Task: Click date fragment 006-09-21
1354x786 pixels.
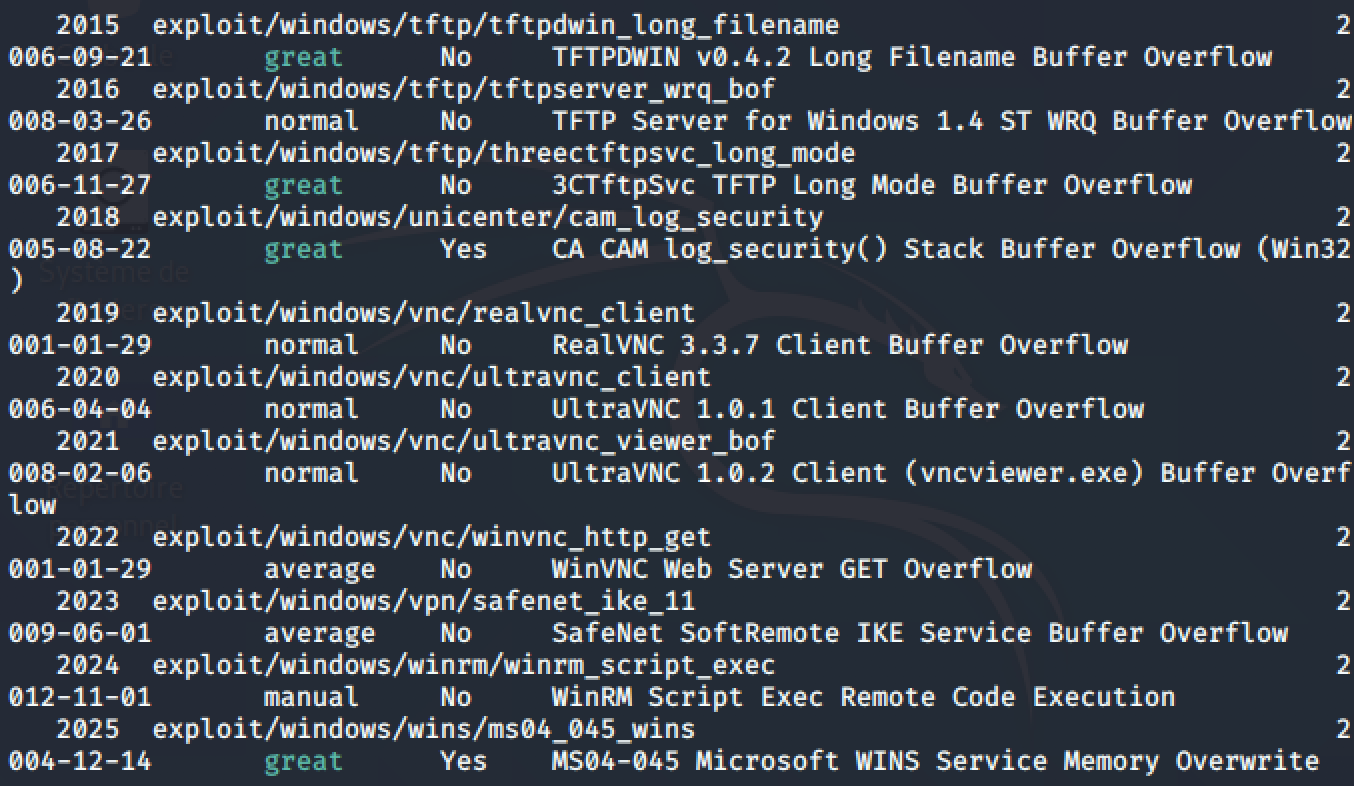Action: click(80, 57)
